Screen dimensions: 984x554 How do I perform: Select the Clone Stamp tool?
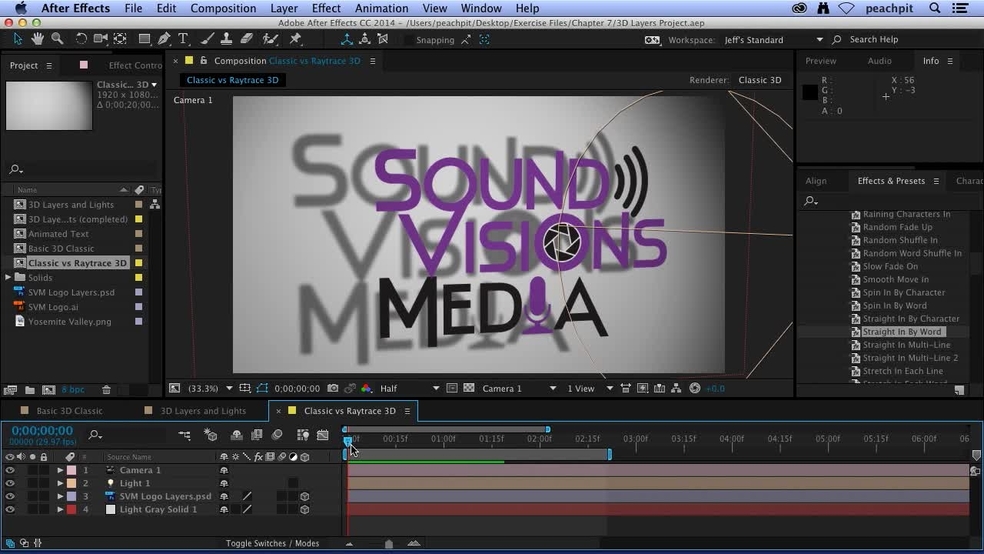[x=227, y=39]
